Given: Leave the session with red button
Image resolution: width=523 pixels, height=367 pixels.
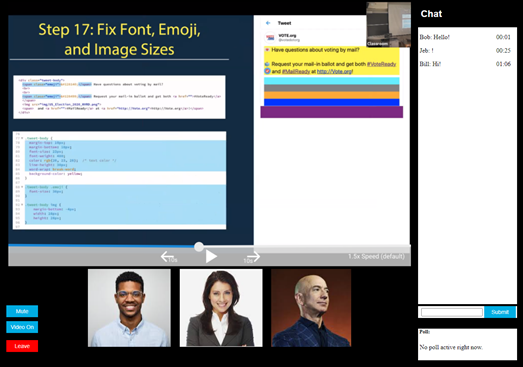Looking at the screenshot, I should [22, 346].
